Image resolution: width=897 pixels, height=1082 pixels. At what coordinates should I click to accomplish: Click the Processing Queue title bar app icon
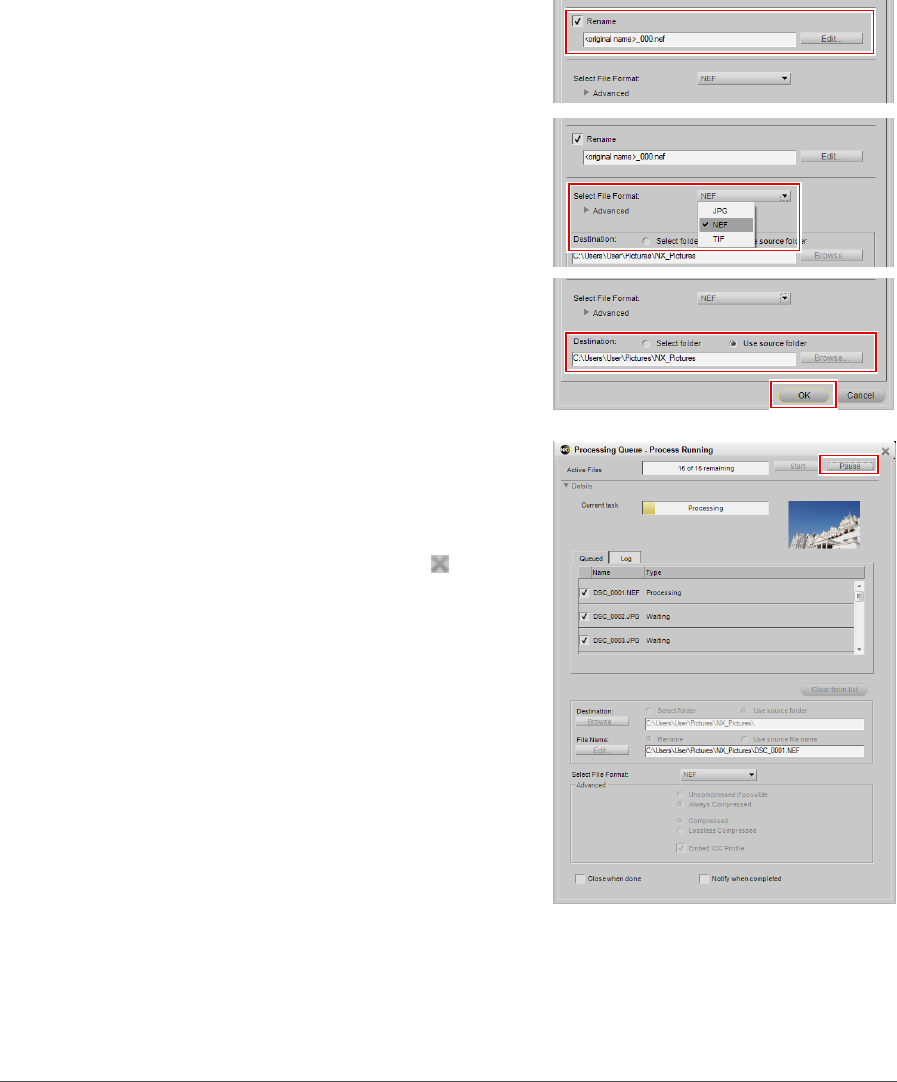[565, 449]
